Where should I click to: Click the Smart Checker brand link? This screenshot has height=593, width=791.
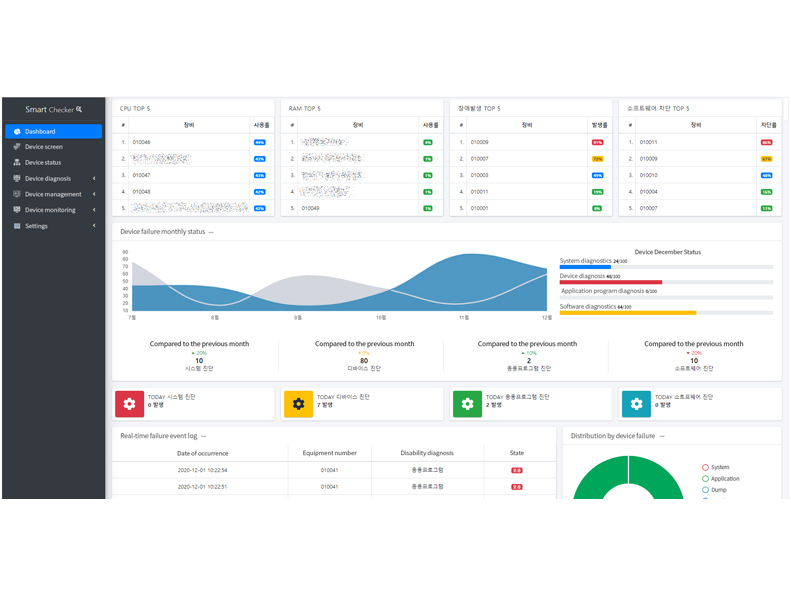pyautogui.click(x=53, y=109)
